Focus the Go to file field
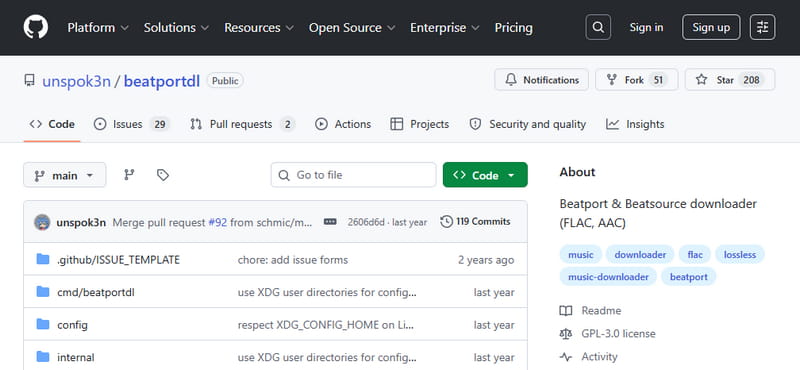 (353, 175)
